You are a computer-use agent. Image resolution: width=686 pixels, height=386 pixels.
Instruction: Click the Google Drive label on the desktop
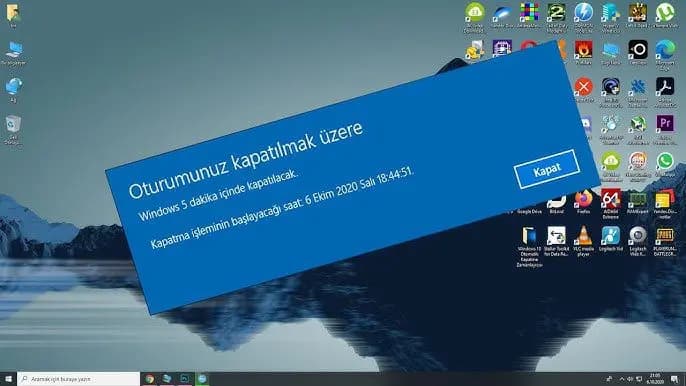click(x=529, y=211)
